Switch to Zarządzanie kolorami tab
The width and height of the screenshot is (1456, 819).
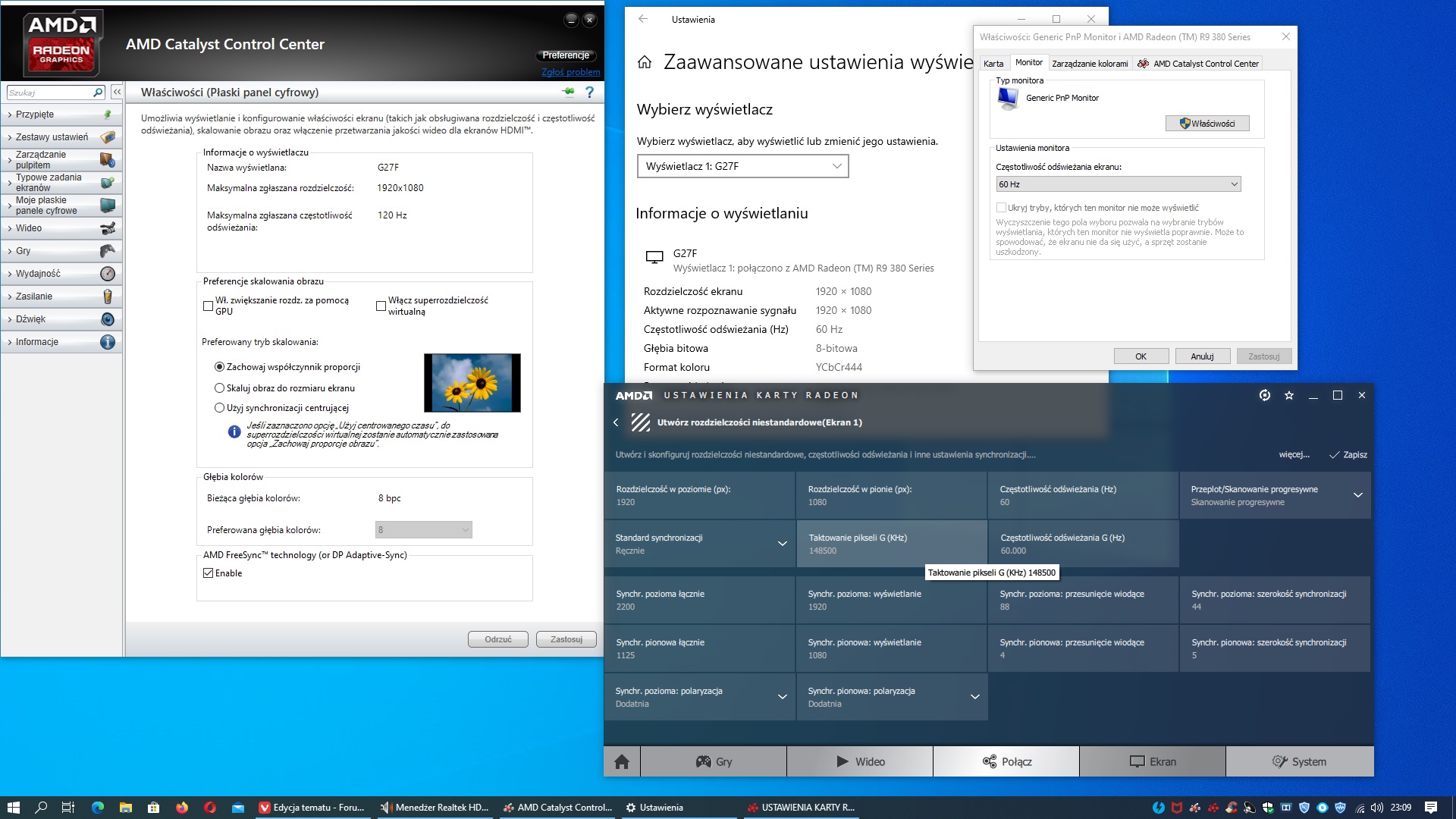click(x=1089, y=64)
